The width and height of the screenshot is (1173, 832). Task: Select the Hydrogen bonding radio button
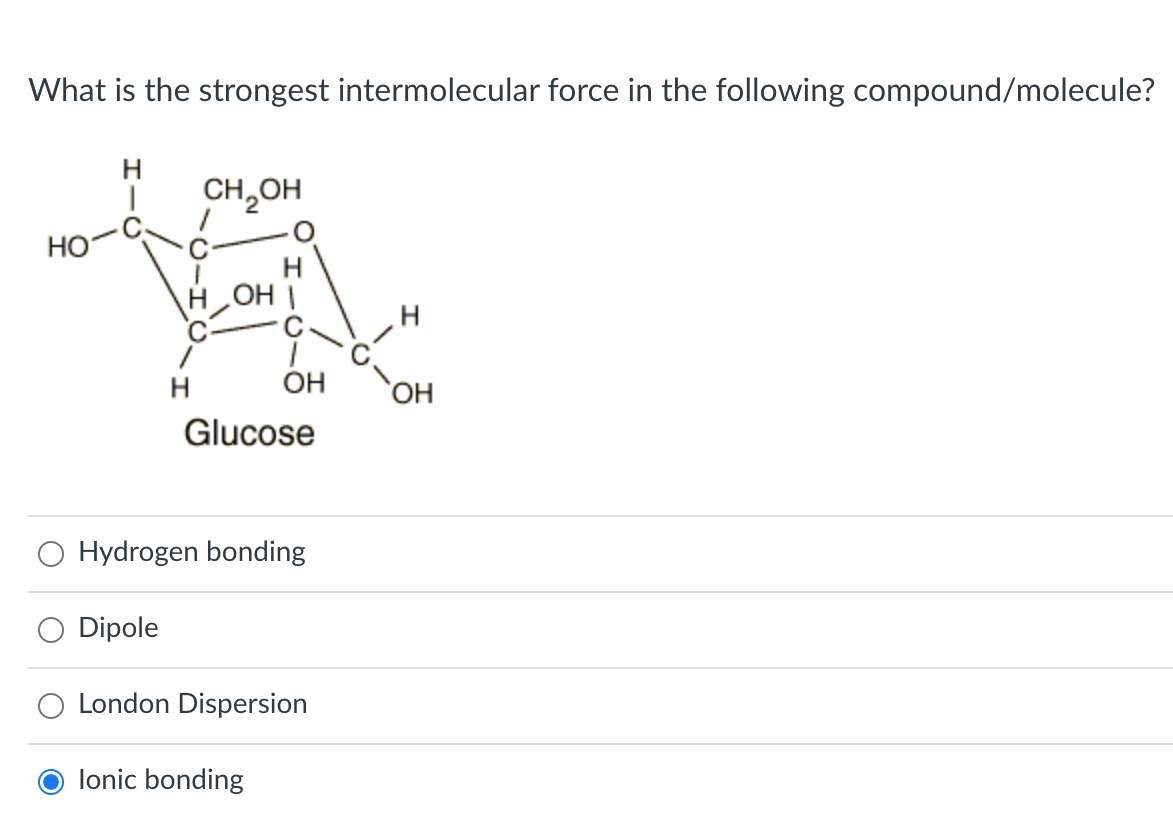[x=51, y=552]
